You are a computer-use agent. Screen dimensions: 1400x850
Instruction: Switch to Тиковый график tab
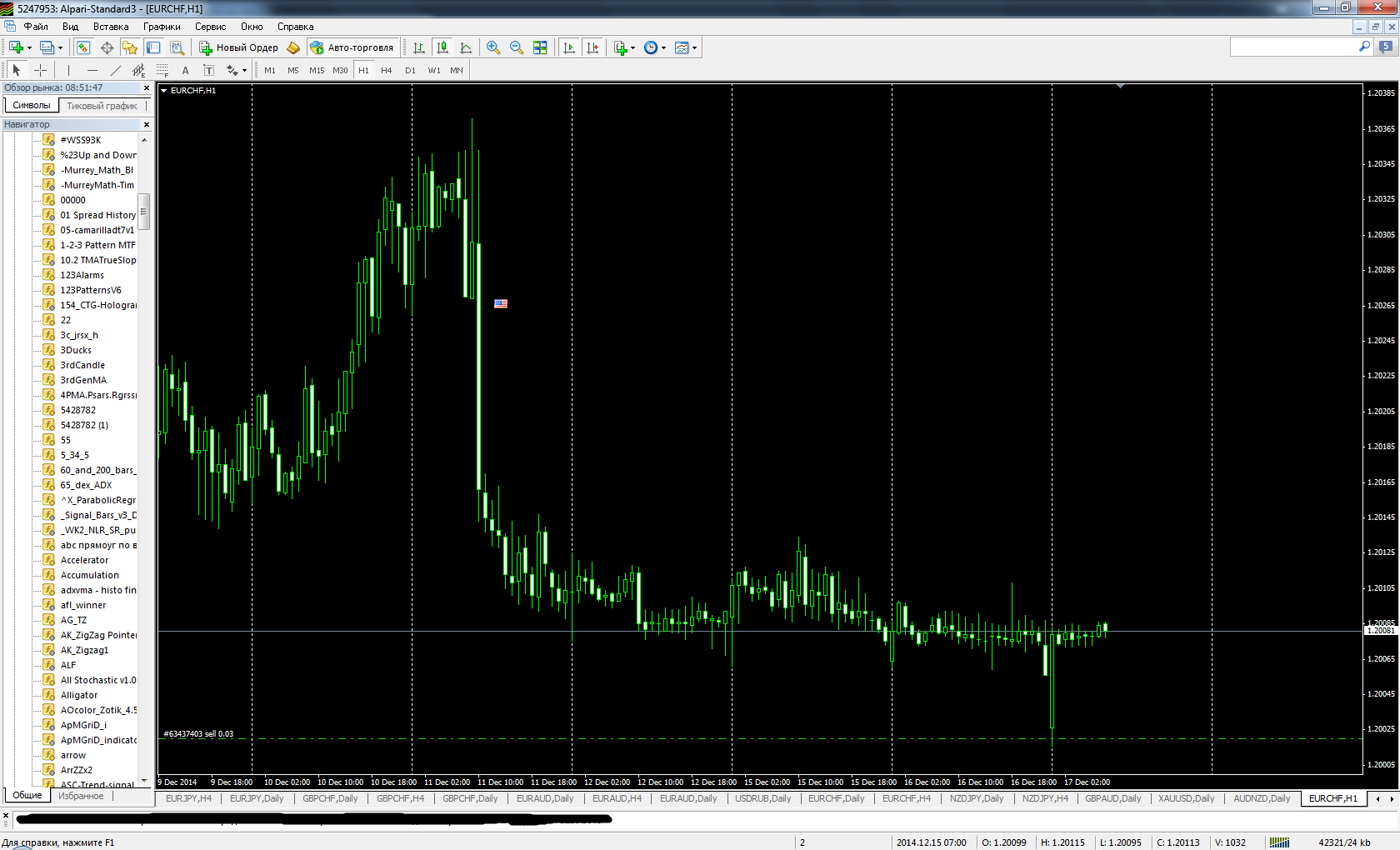click(102, 106)
